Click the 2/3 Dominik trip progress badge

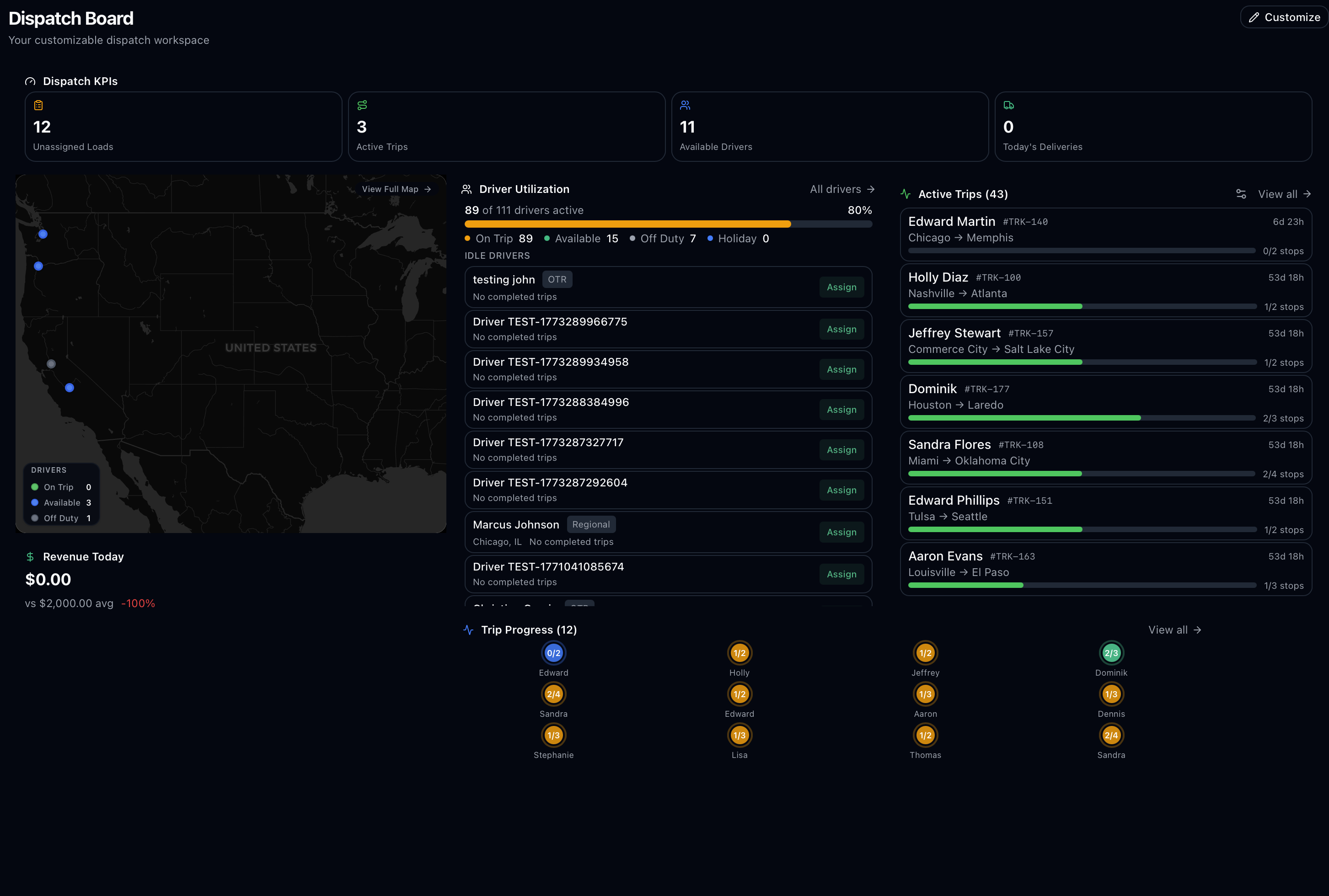1111,653
